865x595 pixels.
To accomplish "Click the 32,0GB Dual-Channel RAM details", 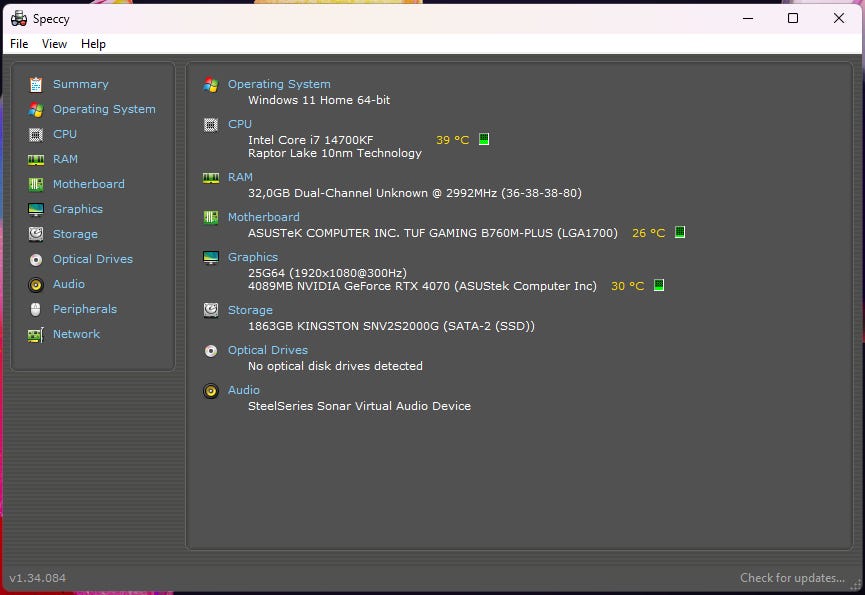I will point(415,193).
